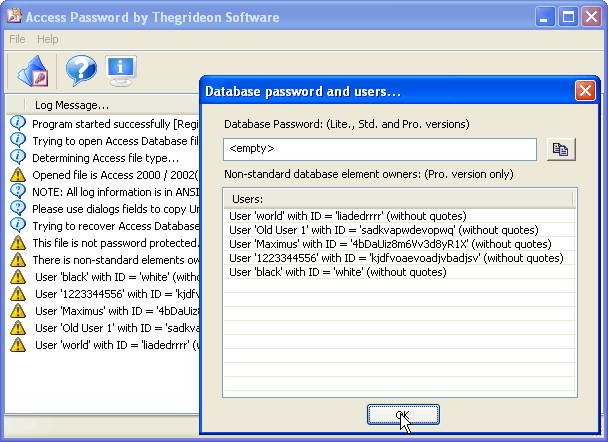Click warning icon beside 'Opened file is Access 2000'
608x442 pixels.
[18, 175]
